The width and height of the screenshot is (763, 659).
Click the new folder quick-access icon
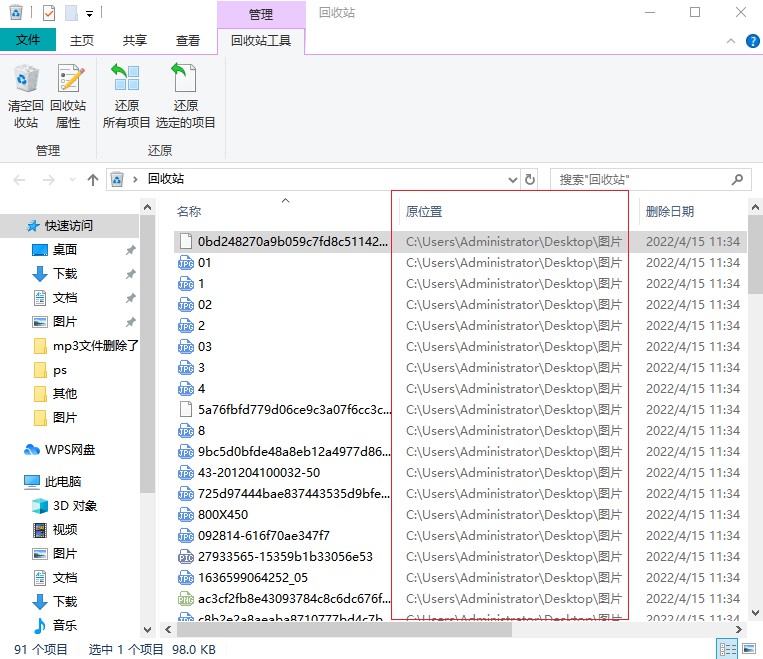pyautogui.click(x=72, y=13)
